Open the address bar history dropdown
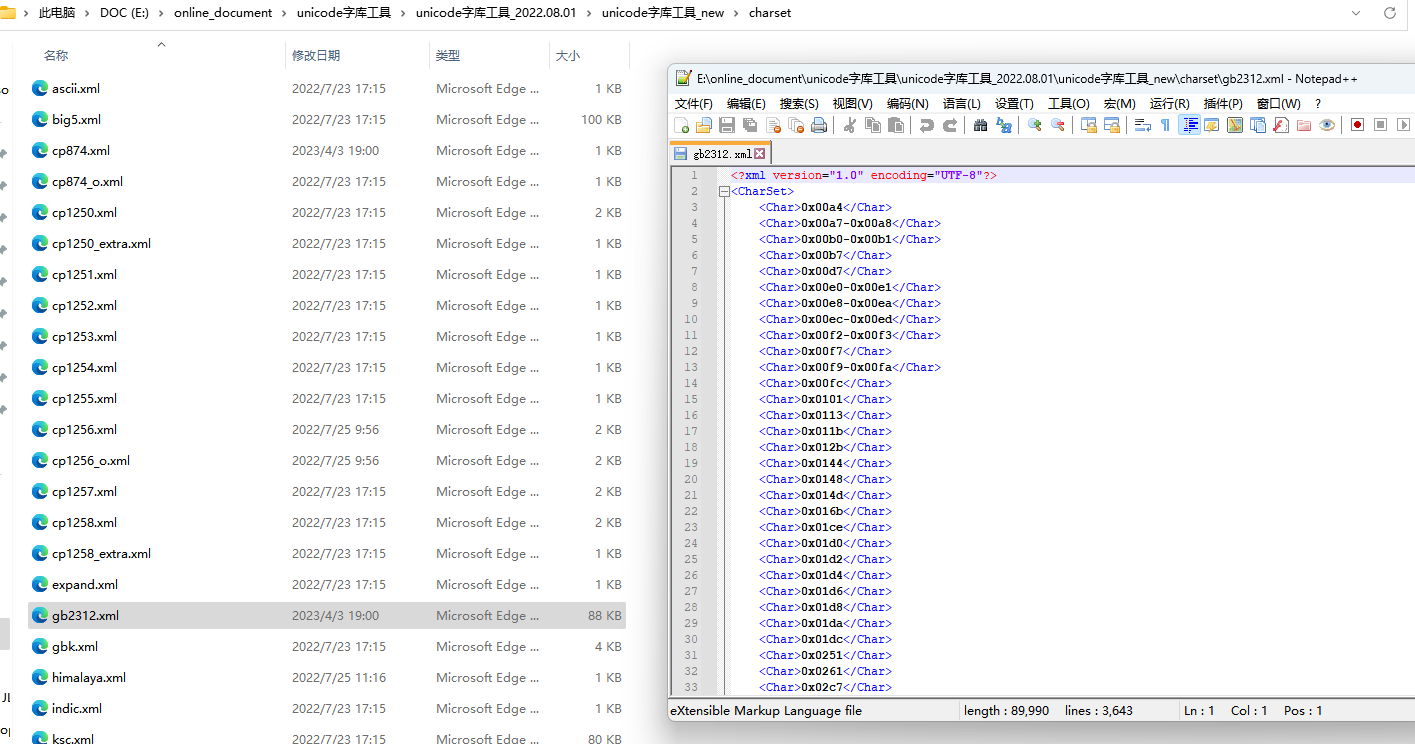Image resolution: width=1415 pixels, height=744 pixels. (1355, 13)
